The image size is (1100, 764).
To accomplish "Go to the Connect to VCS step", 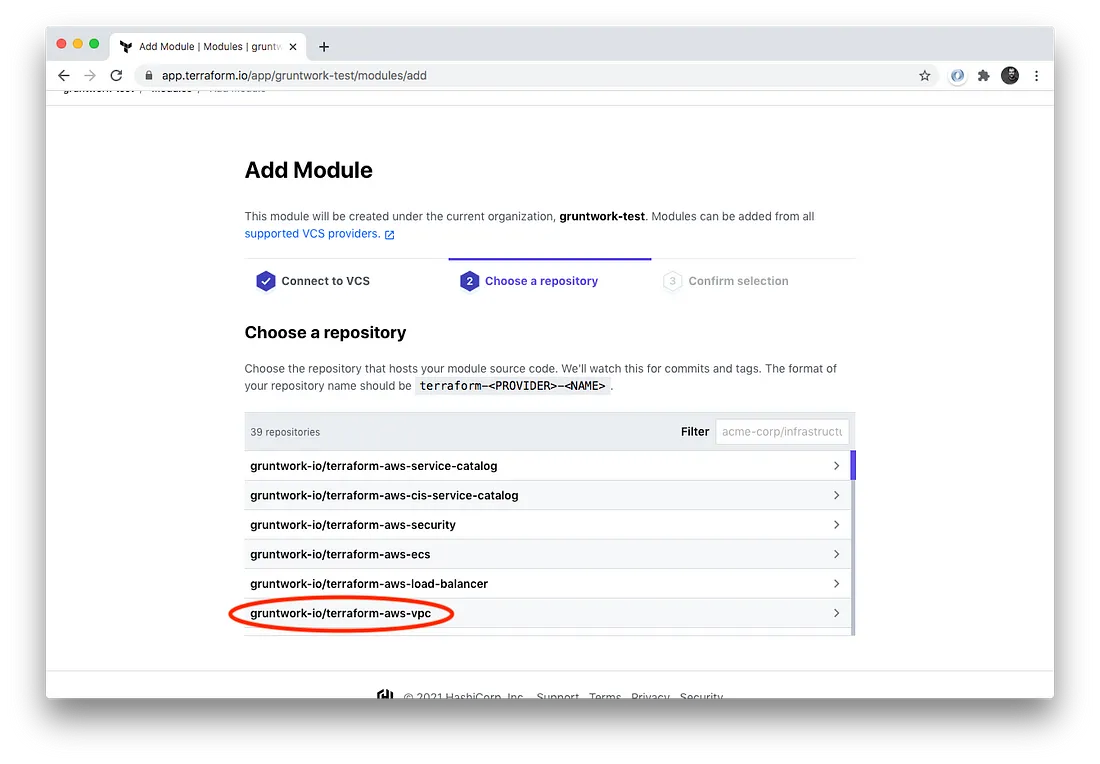I will [x=326, y=281].
